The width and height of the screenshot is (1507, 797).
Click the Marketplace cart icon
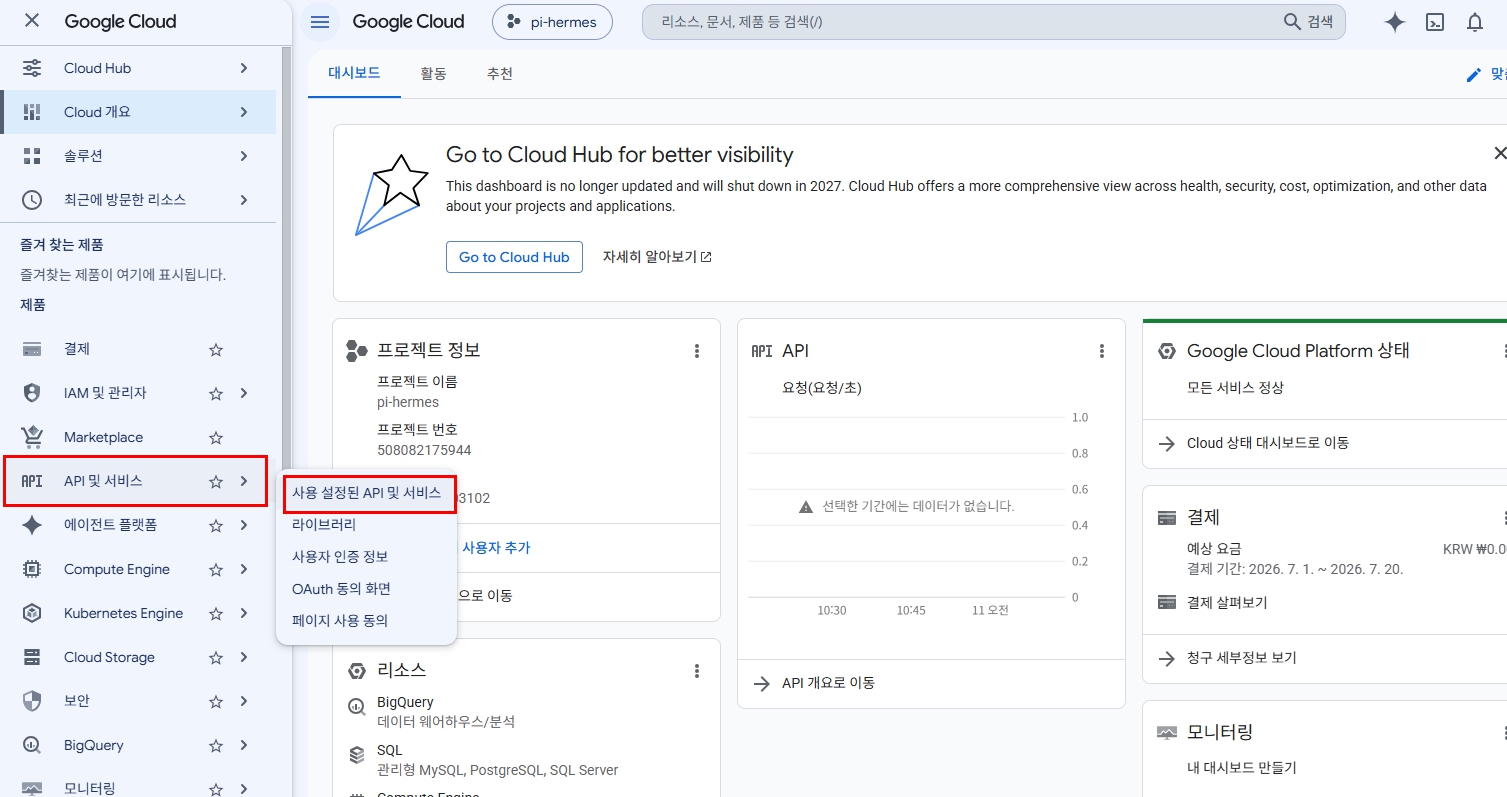[32, 437]
